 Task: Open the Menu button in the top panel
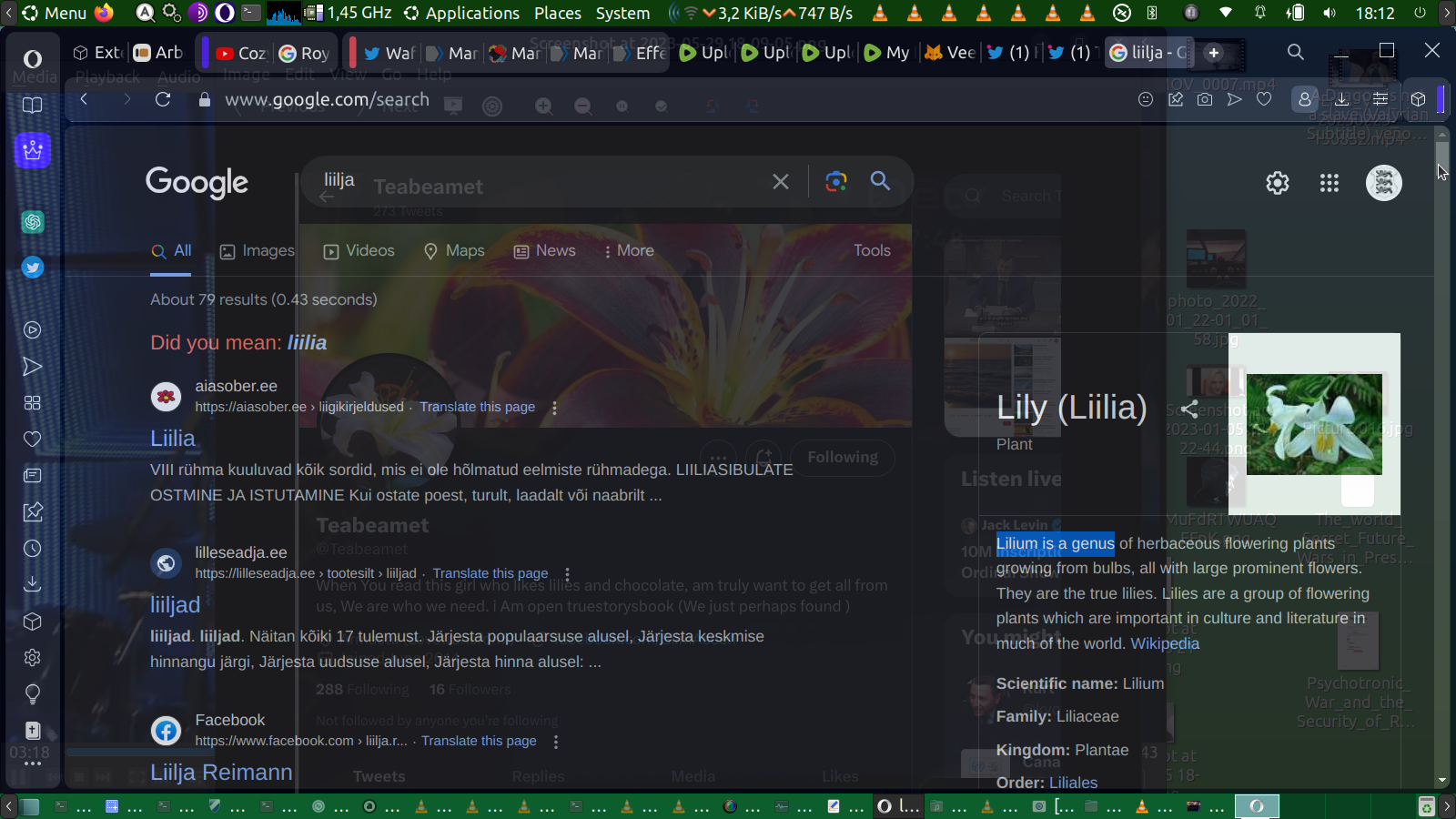55,13
